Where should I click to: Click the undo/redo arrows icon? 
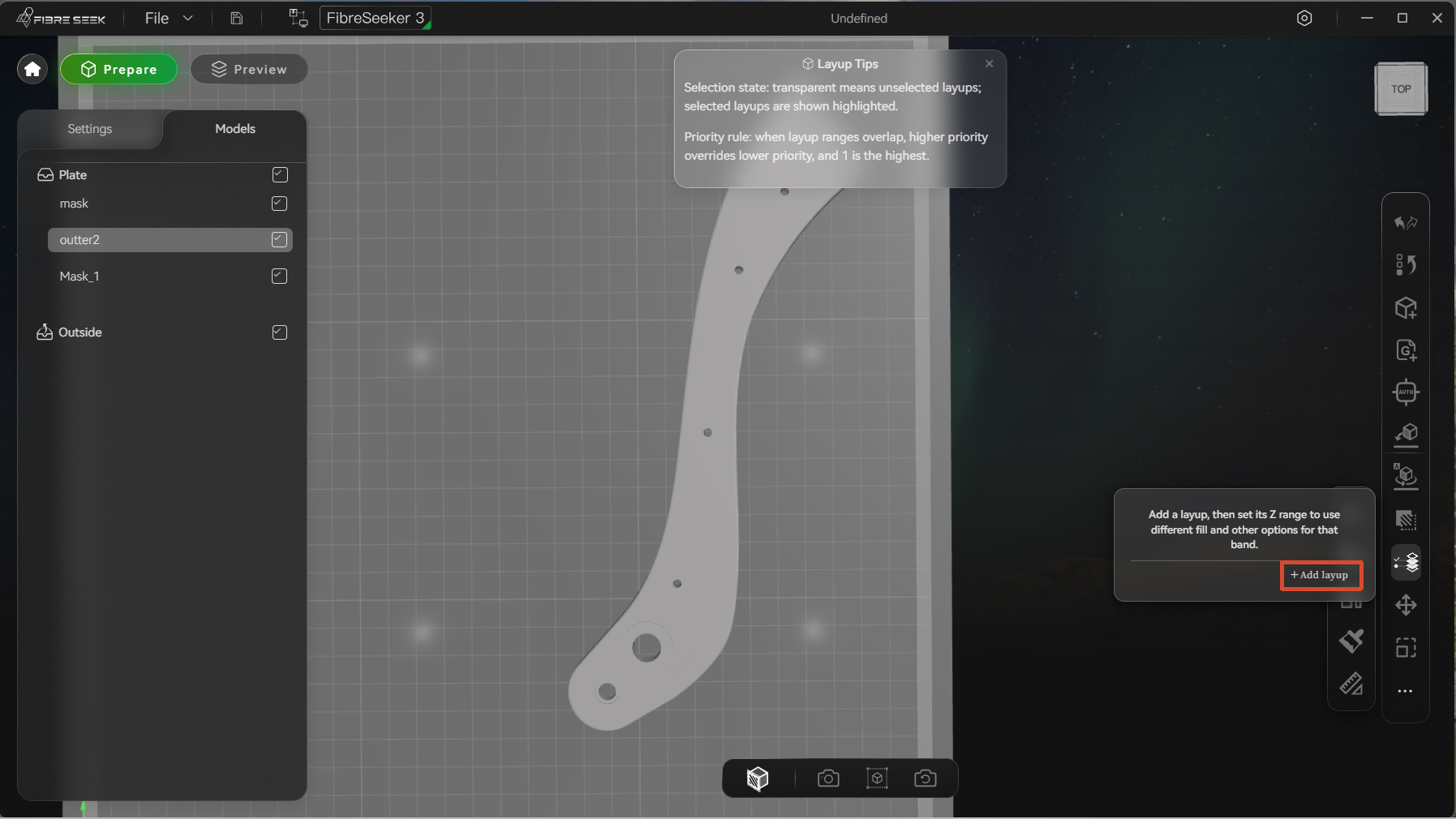click(x=1406, y=222)
